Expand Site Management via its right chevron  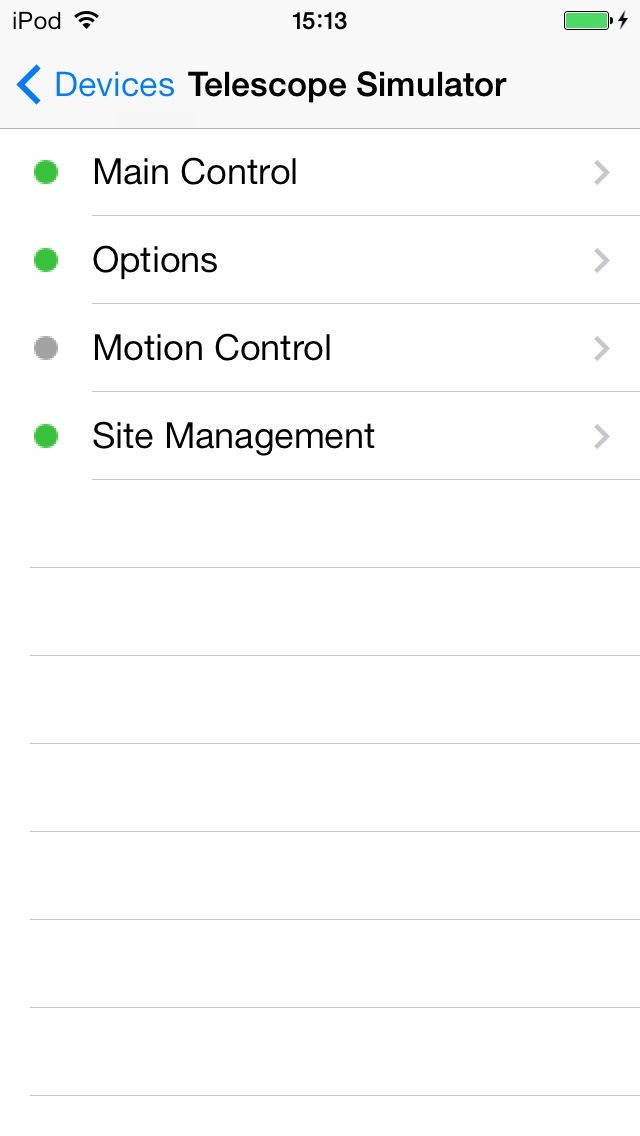point(601,437)
